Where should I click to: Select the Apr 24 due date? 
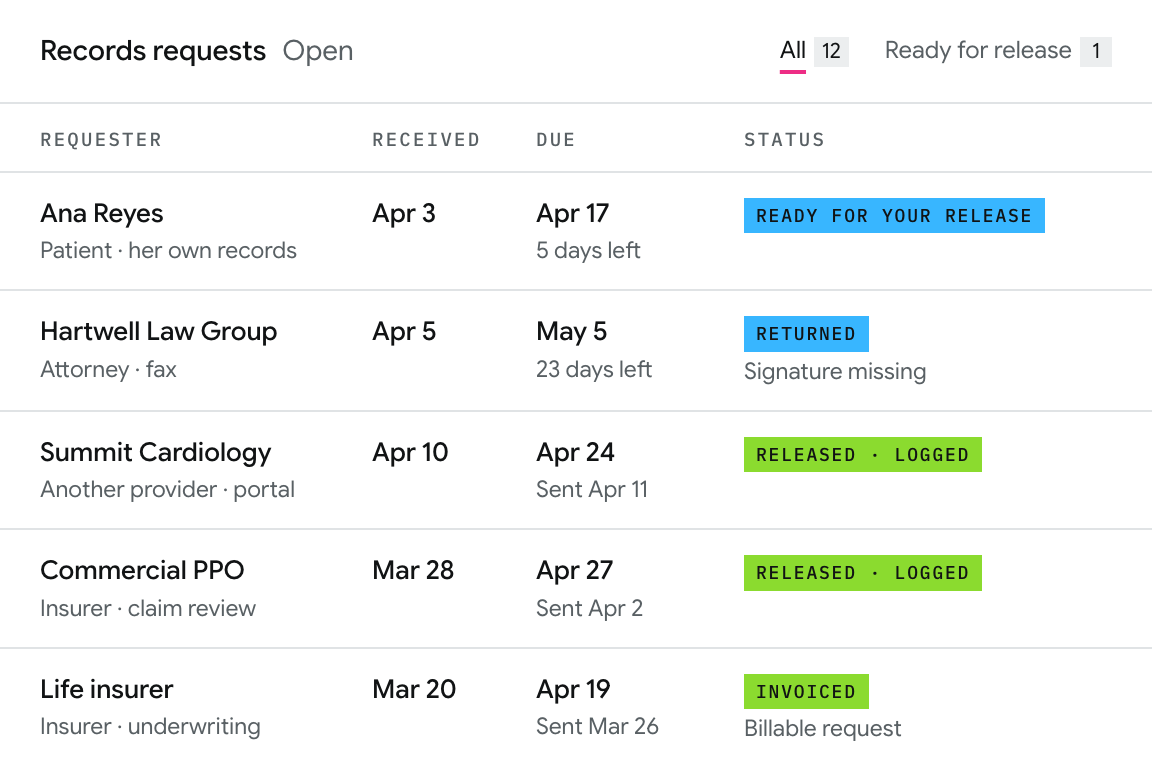[x=575, y=452]
